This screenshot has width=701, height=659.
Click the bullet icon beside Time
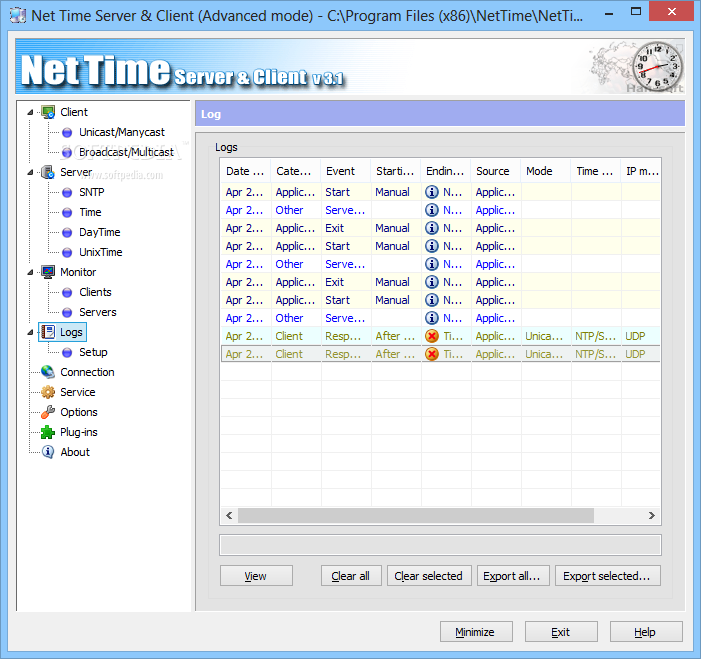click(x=67, y=212)
